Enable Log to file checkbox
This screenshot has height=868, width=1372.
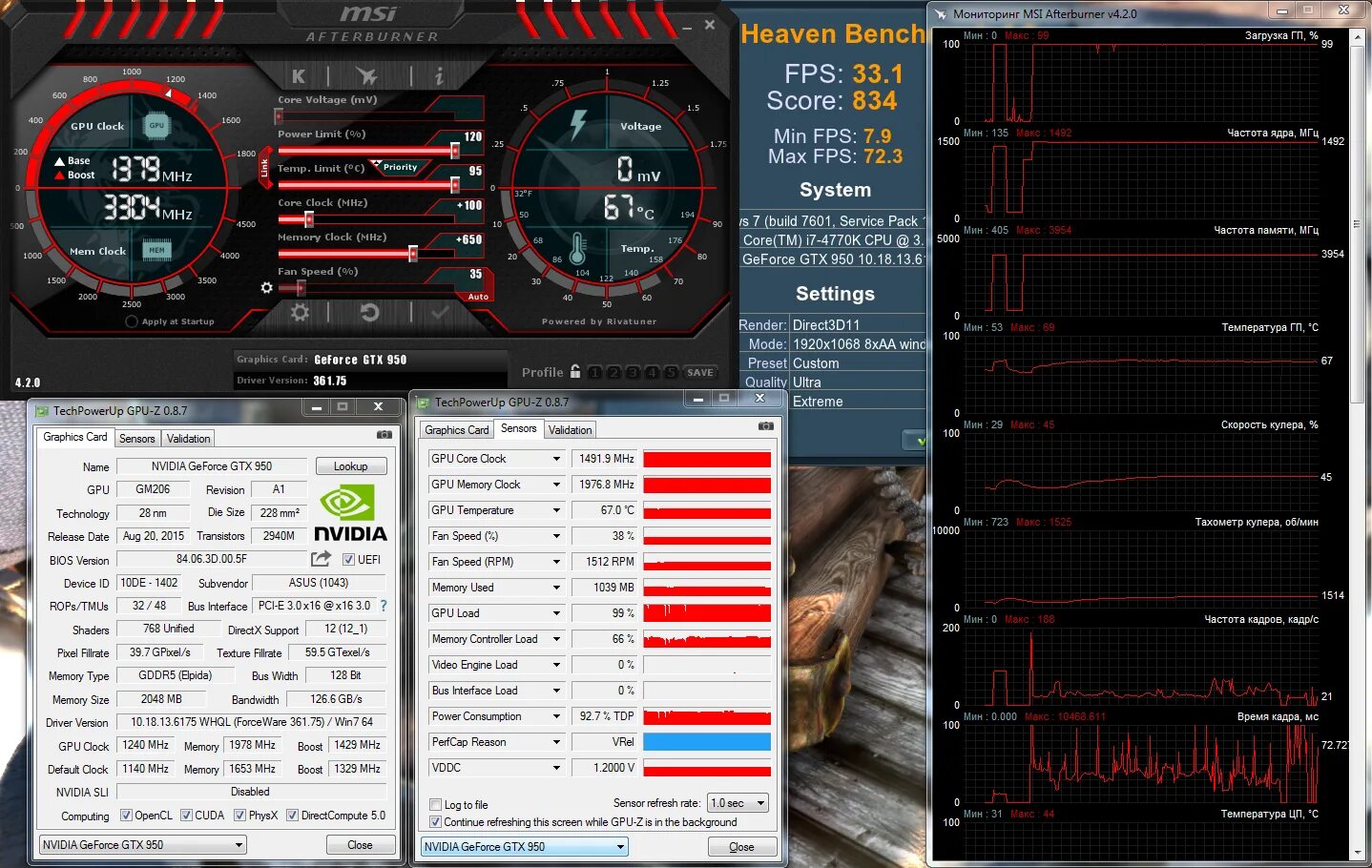[x=436, y=804]
